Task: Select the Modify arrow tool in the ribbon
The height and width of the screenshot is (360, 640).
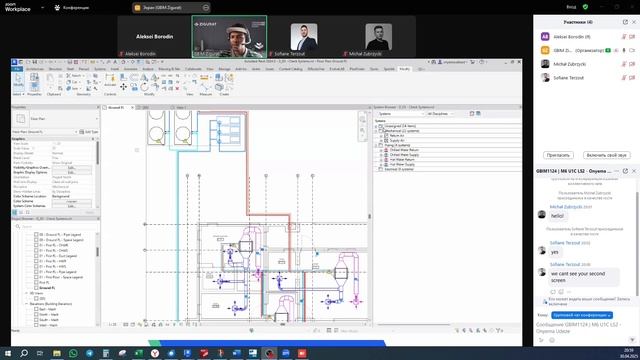Action: point(18,81)
